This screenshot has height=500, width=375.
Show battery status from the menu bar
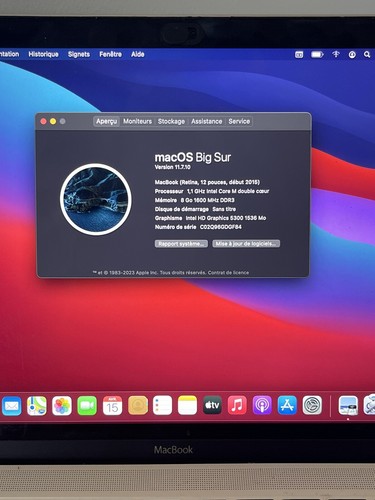click(317, 54)
